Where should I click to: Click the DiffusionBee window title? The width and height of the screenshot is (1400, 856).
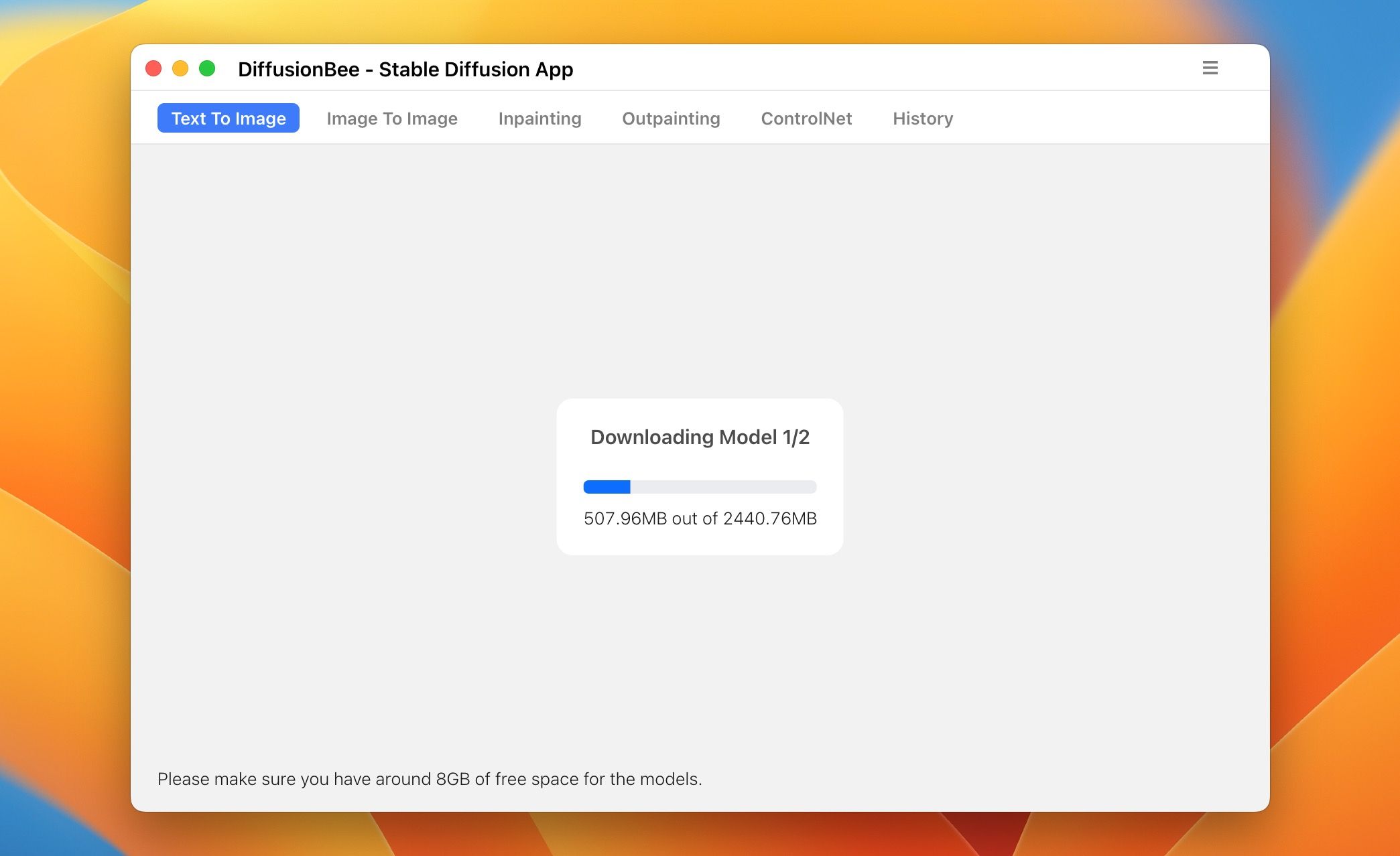[x=406, y=69]
